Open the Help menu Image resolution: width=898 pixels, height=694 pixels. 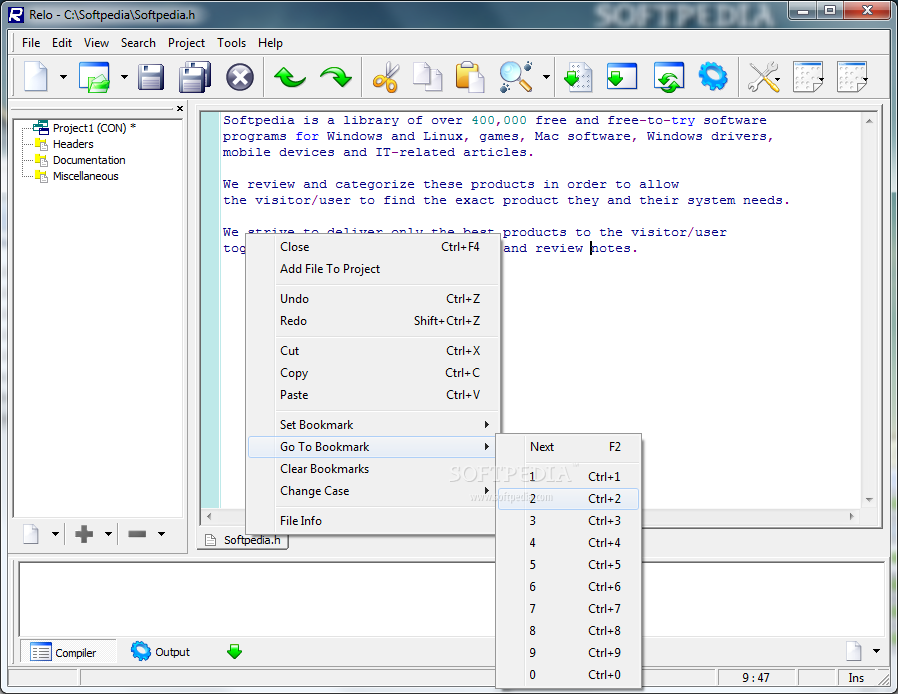pyautogui.click(x=270, y=43)
